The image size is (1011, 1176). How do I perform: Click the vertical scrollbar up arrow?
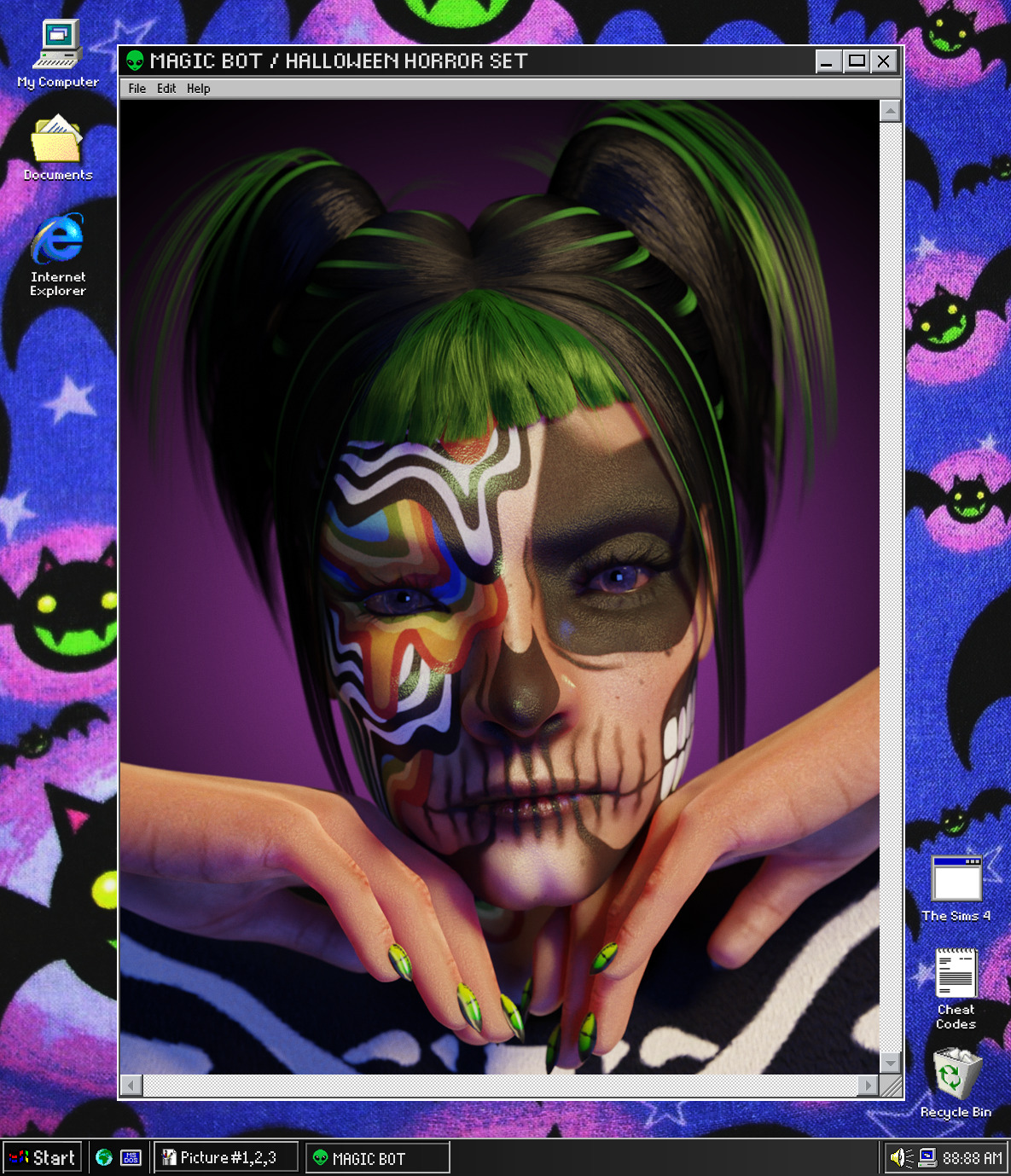click(890, 111)
